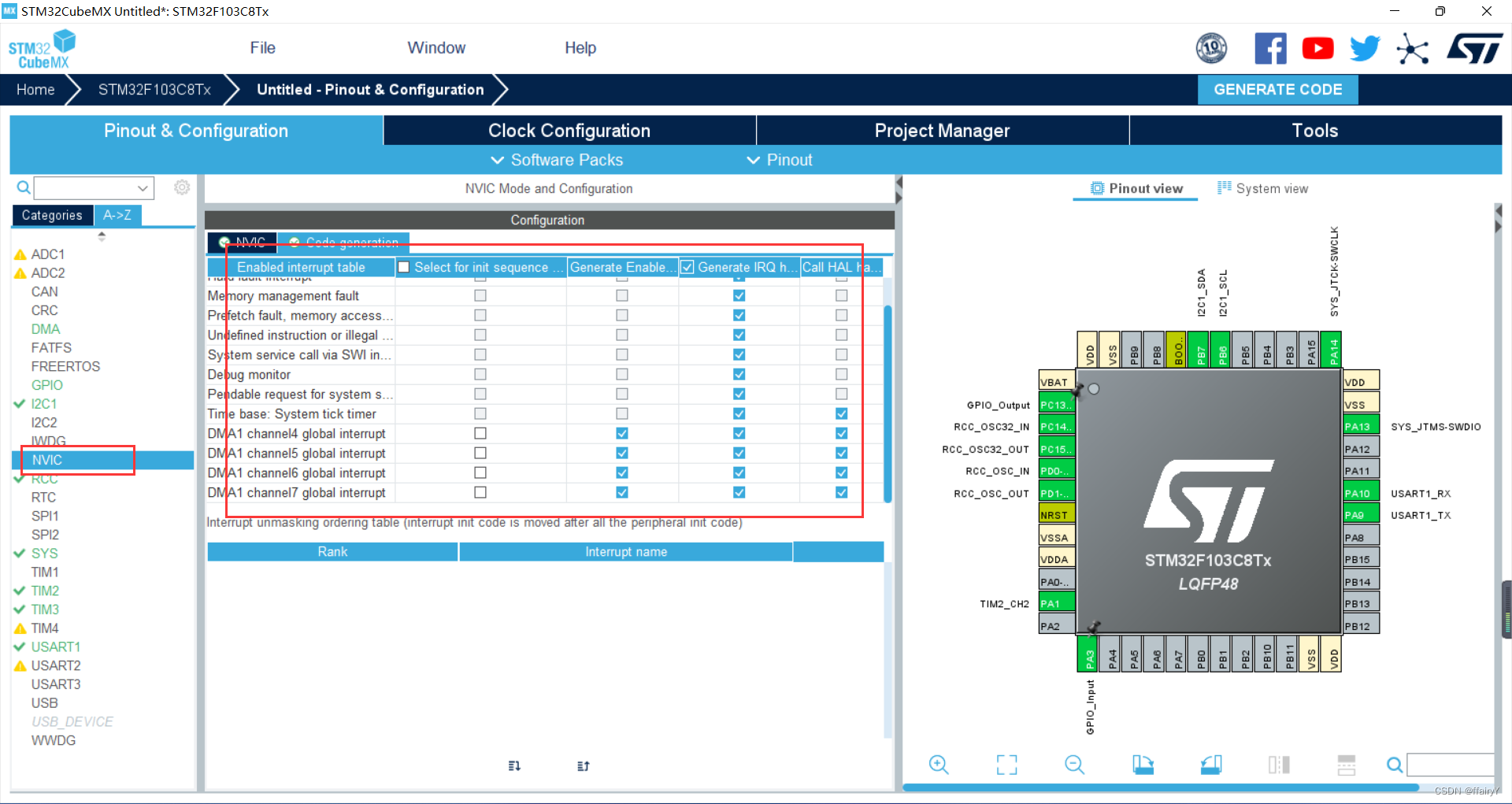Select I2C1 in the peripheral list

pos(44,404)
